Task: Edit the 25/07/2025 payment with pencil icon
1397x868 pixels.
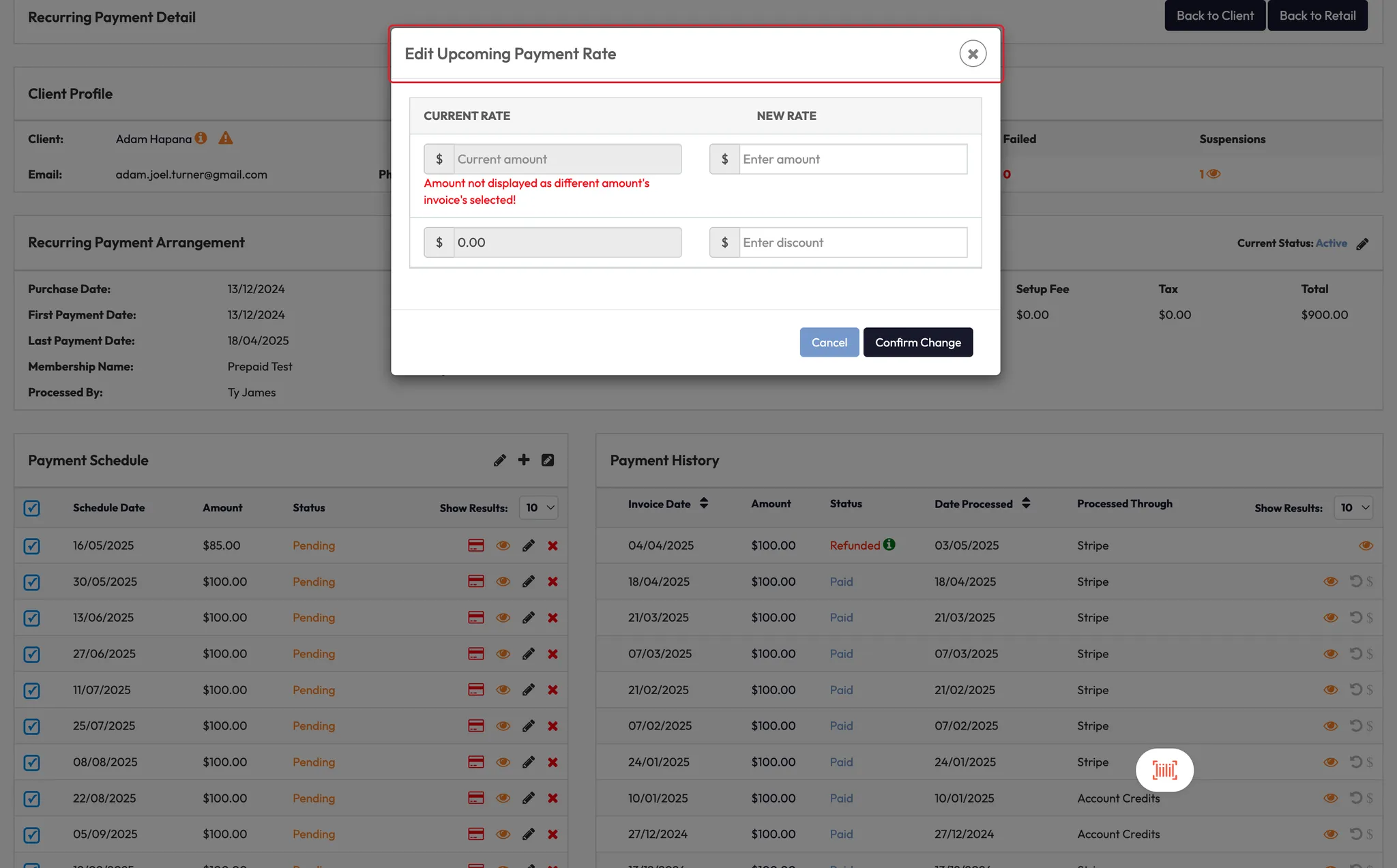Action: tap(528, 726)
